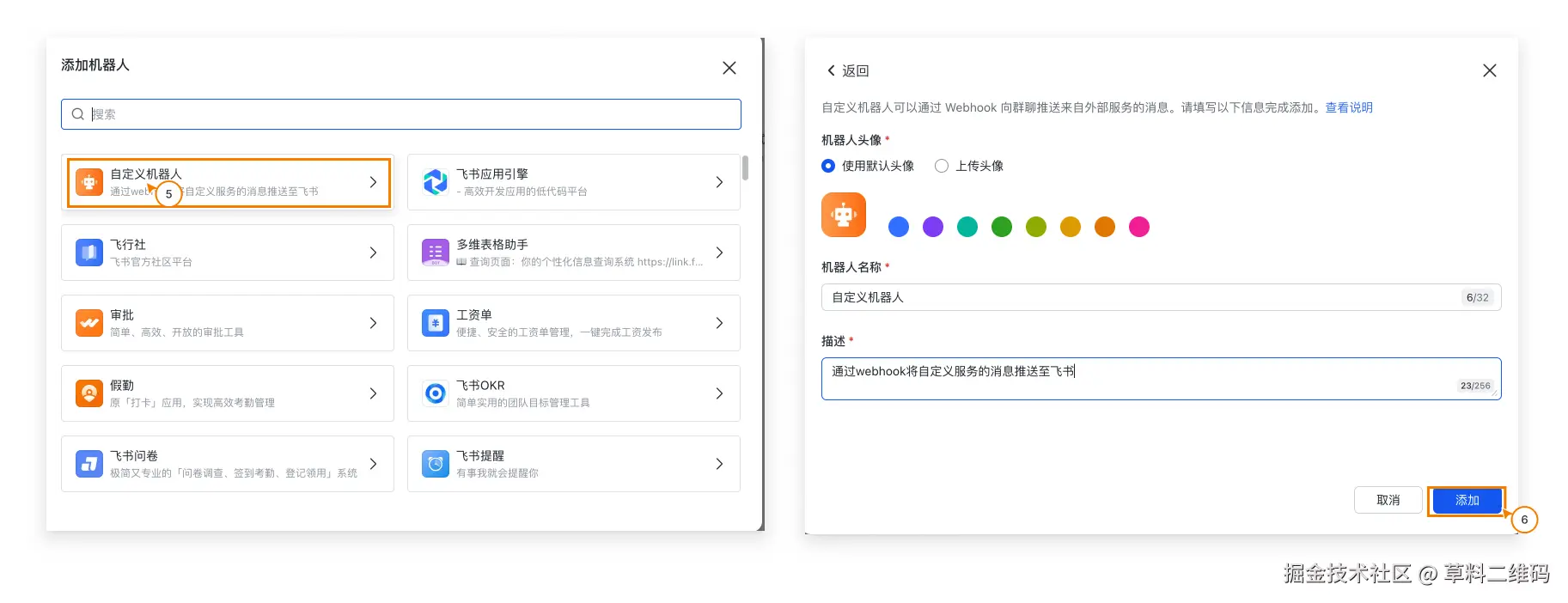Screen dimensions: 1568x603
Task: Click the 飞书OKR circular icon
Action: (x=436, y=393)
